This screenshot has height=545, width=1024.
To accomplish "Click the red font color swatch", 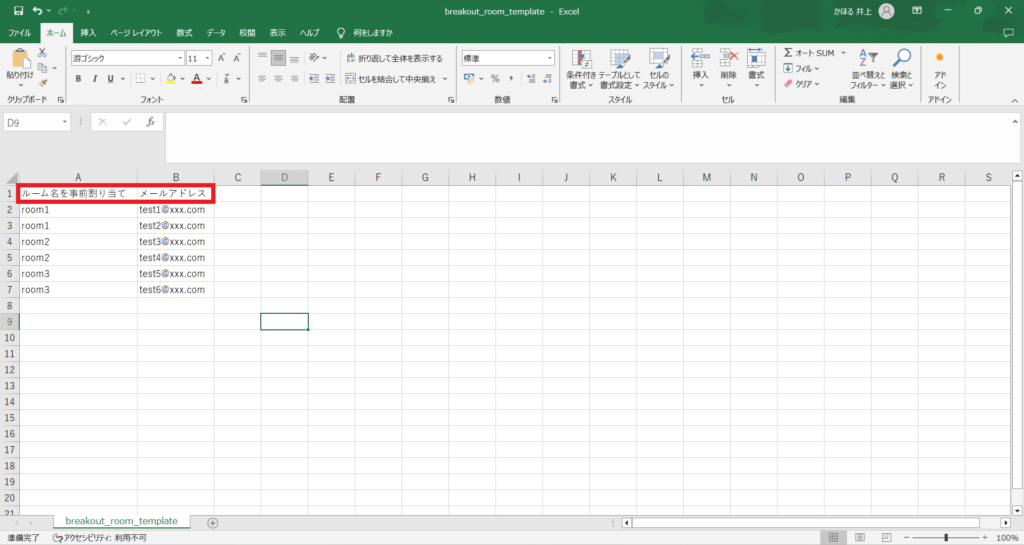I will tap(196, 79).
